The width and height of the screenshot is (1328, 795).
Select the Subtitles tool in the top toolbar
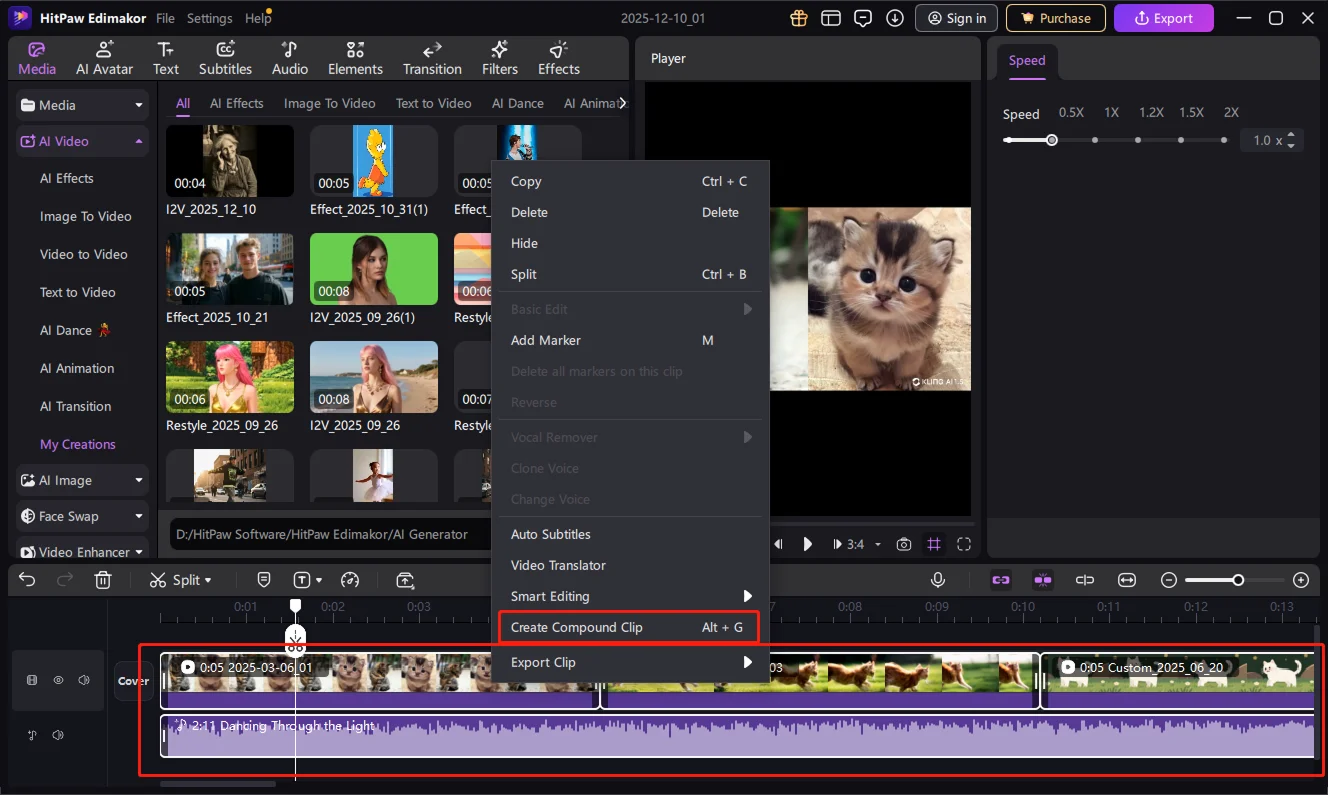(x=225, y=57)
